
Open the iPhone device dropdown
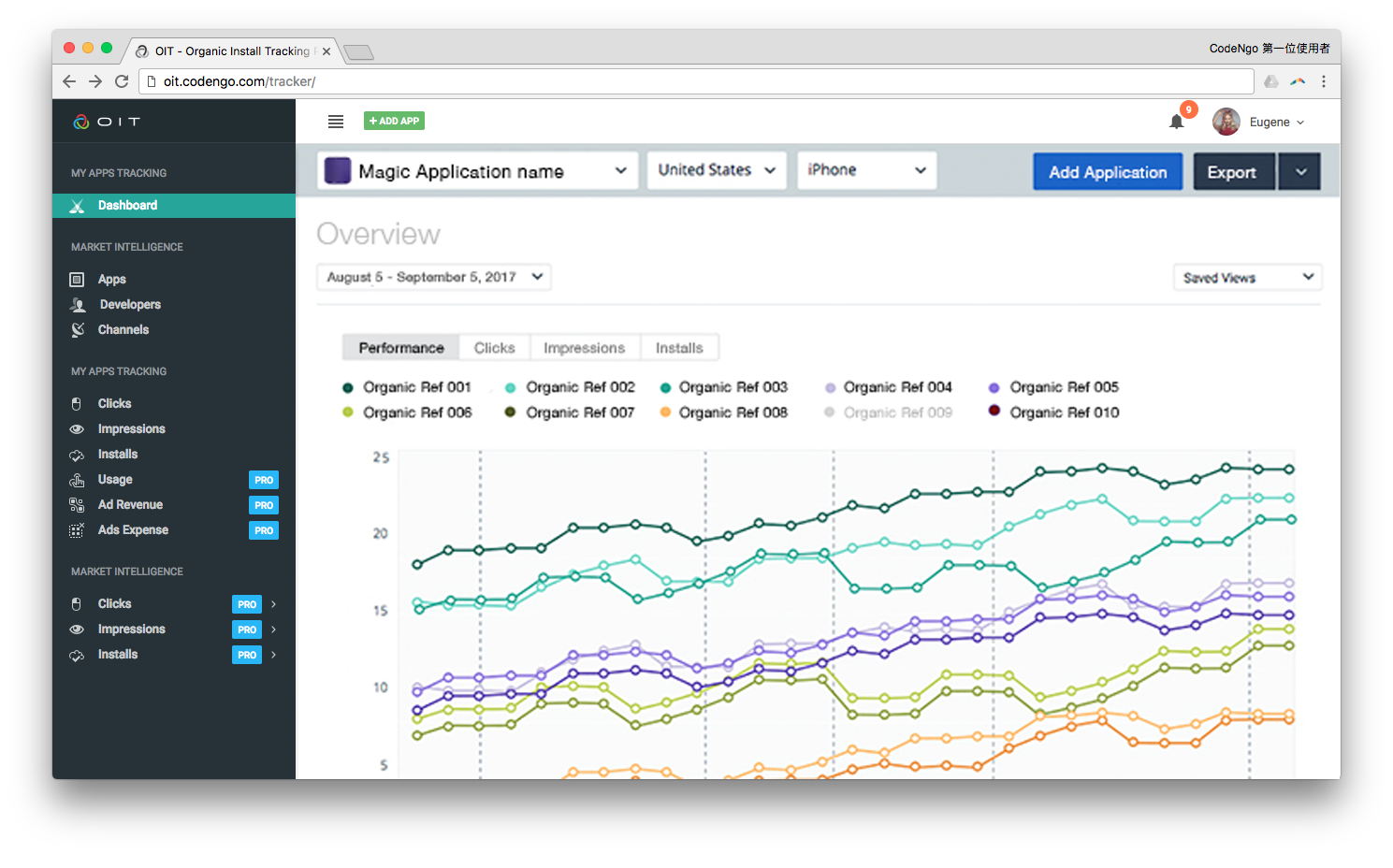[866, 170]
